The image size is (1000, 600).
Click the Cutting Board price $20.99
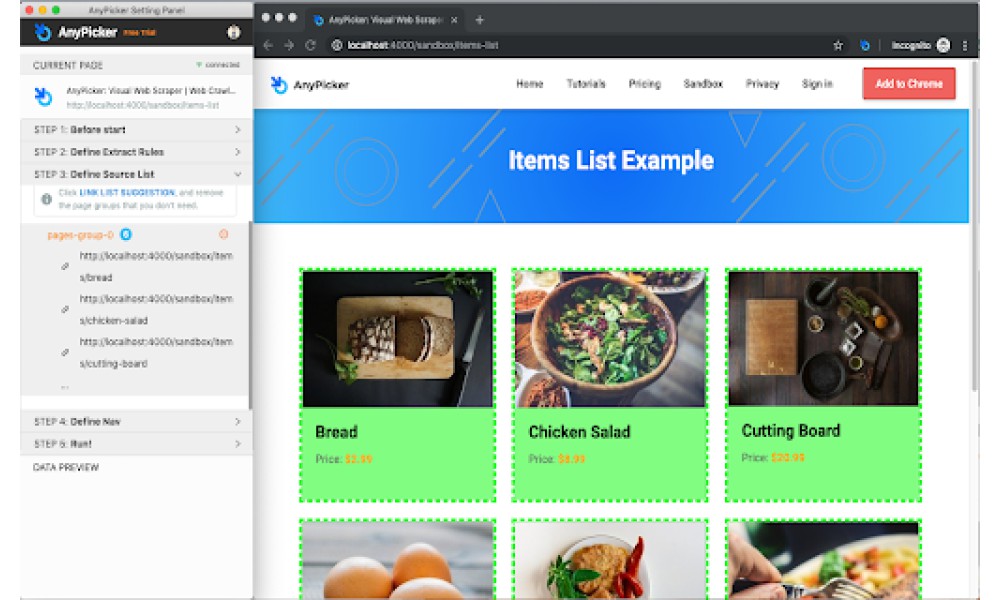click(787, 458)
